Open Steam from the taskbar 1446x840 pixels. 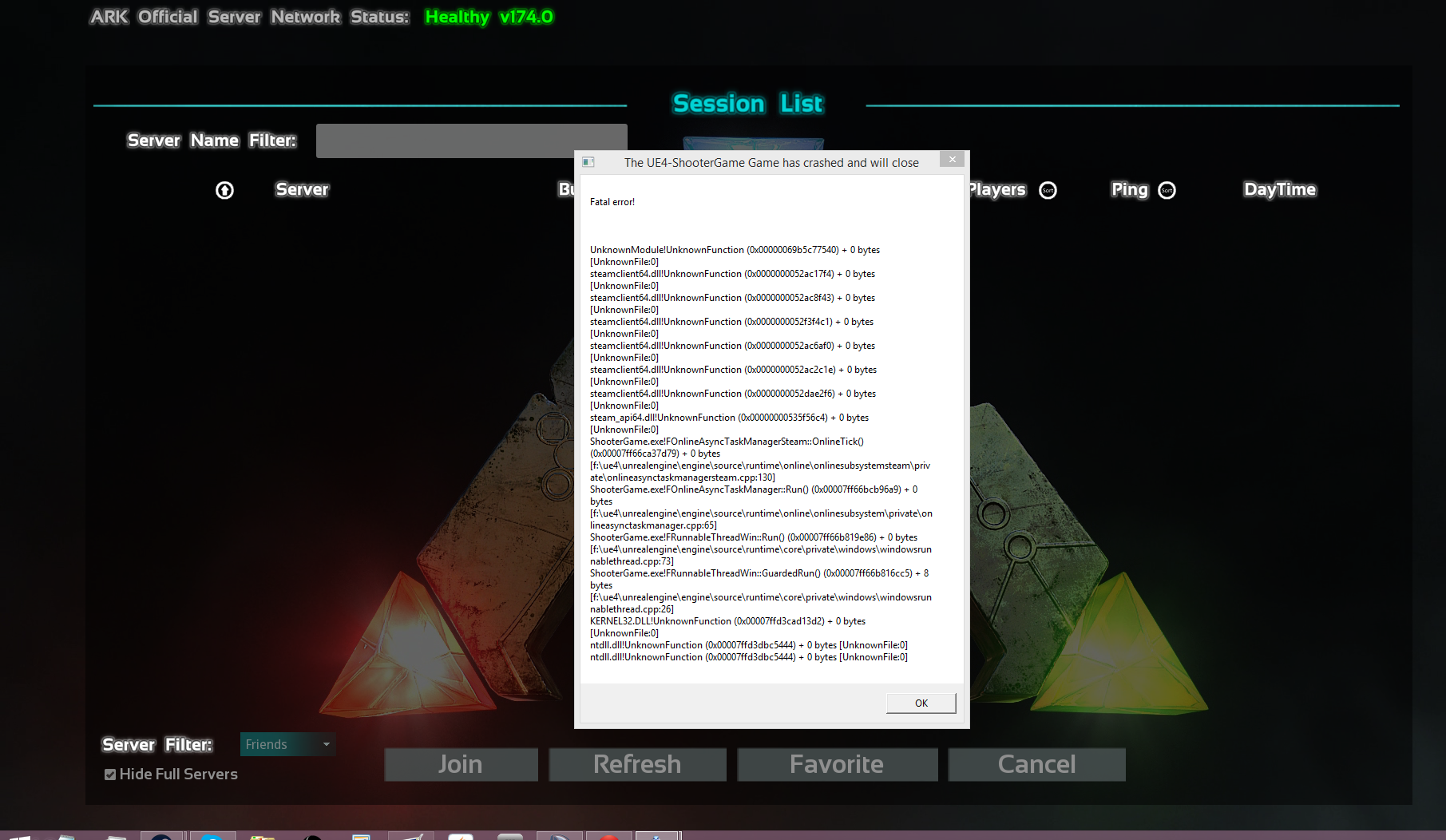point(164,837)
